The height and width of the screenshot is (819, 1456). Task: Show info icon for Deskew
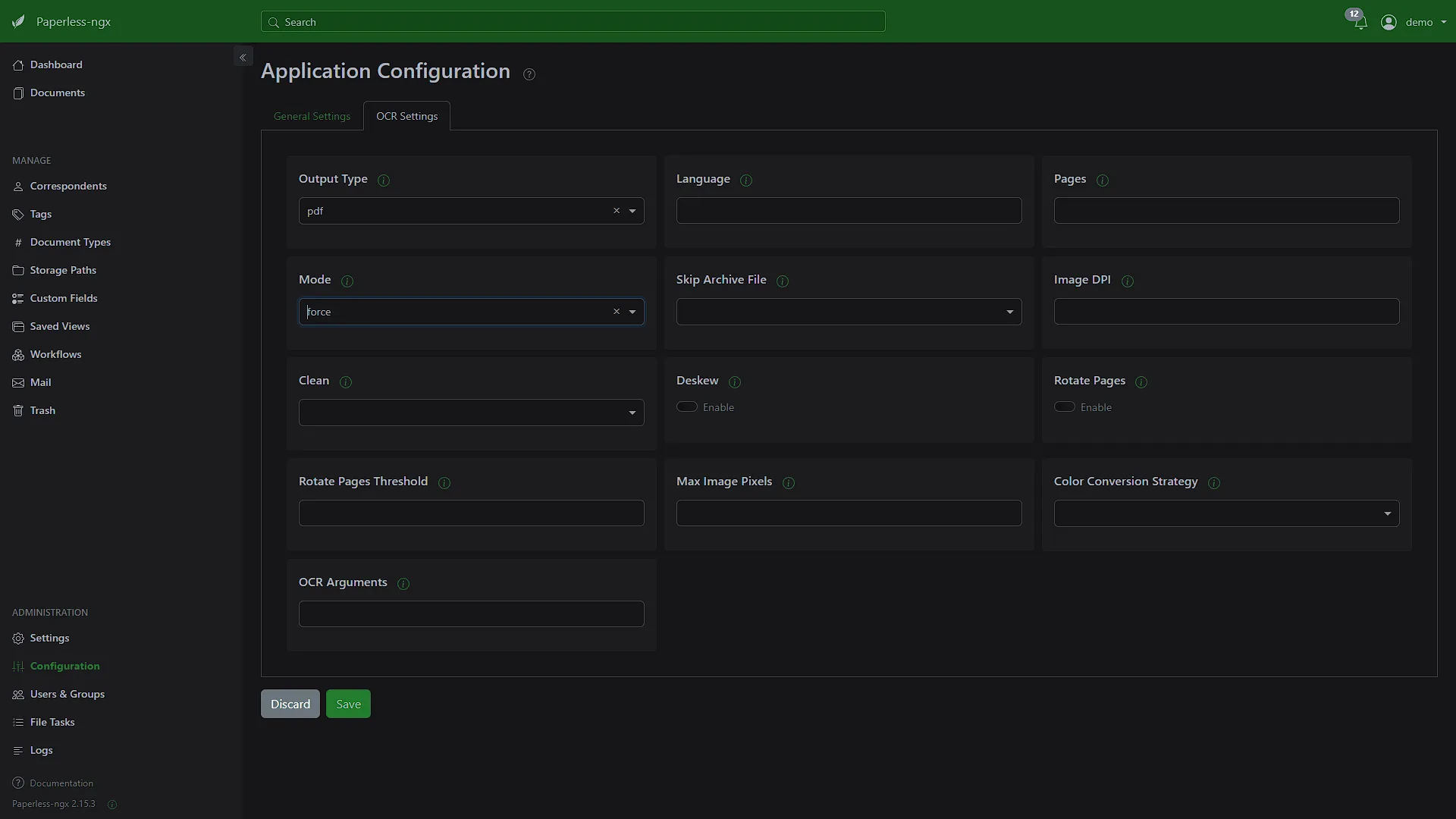point(735,382)
